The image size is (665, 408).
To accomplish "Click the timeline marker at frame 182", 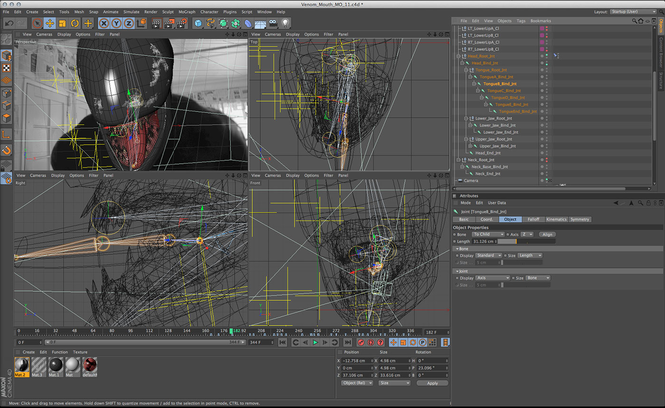I will click(x=232, y=331).
